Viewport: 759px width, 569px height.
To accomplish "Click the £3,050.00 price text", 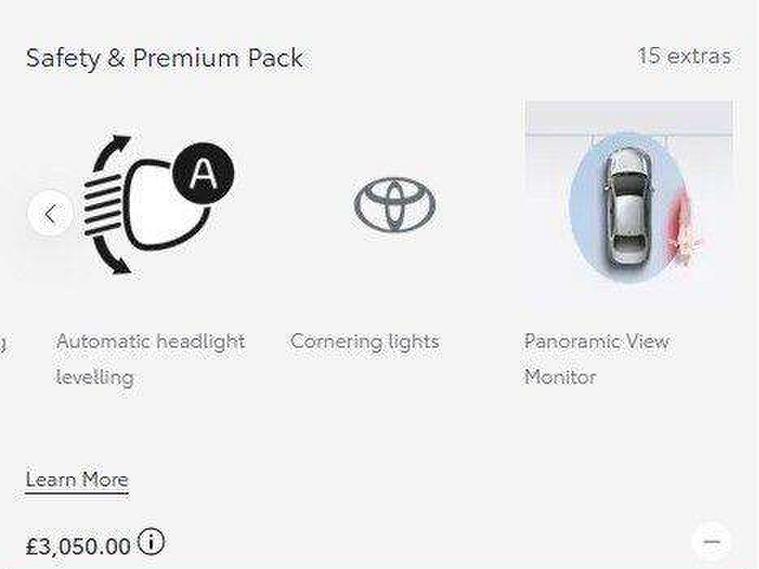I will [78, 547].
